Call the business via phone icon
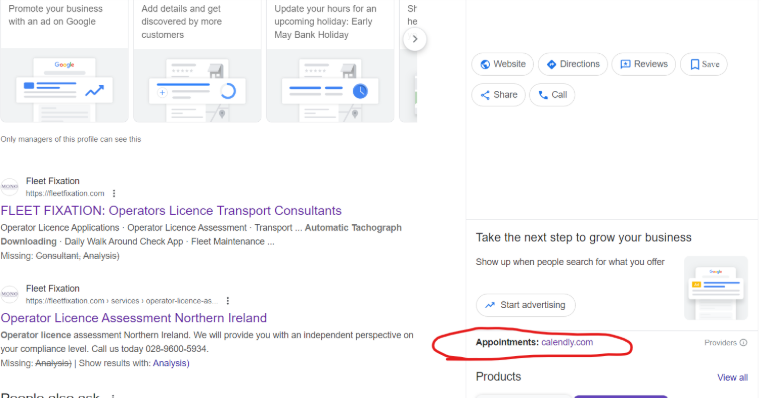 tap(552, 95)
